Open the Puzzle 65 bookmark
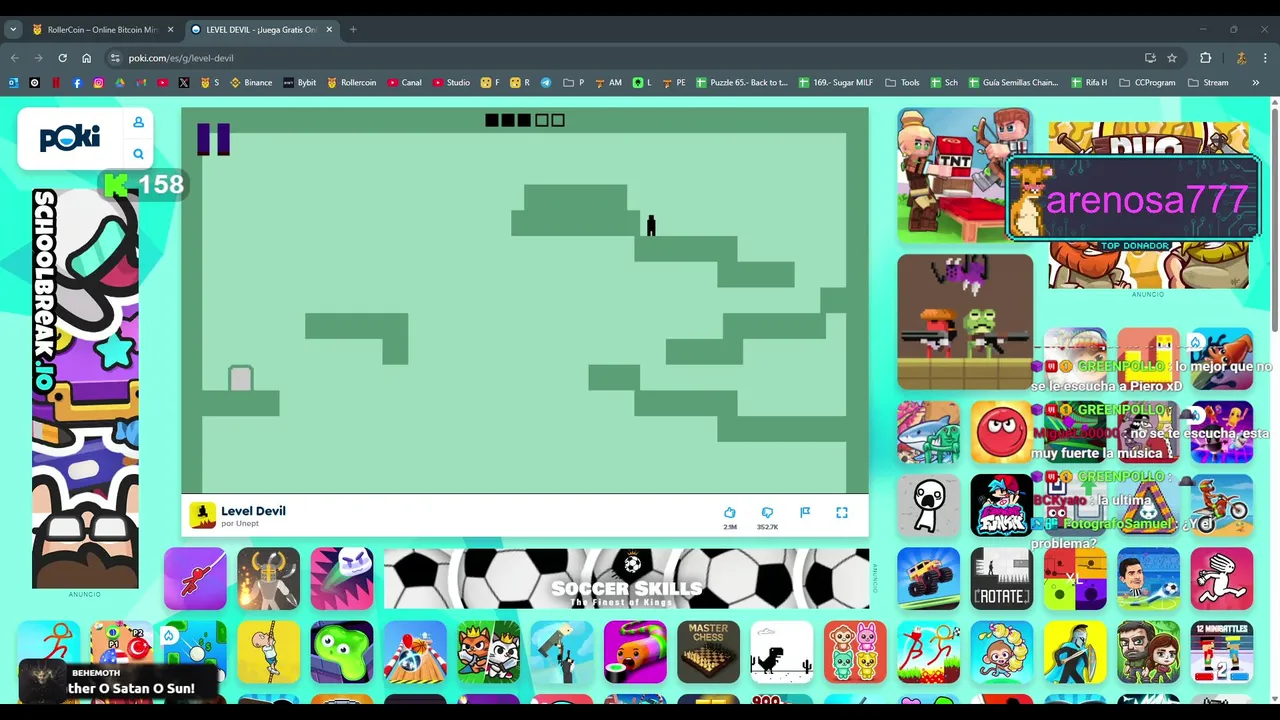 click(x=742, y=83)
